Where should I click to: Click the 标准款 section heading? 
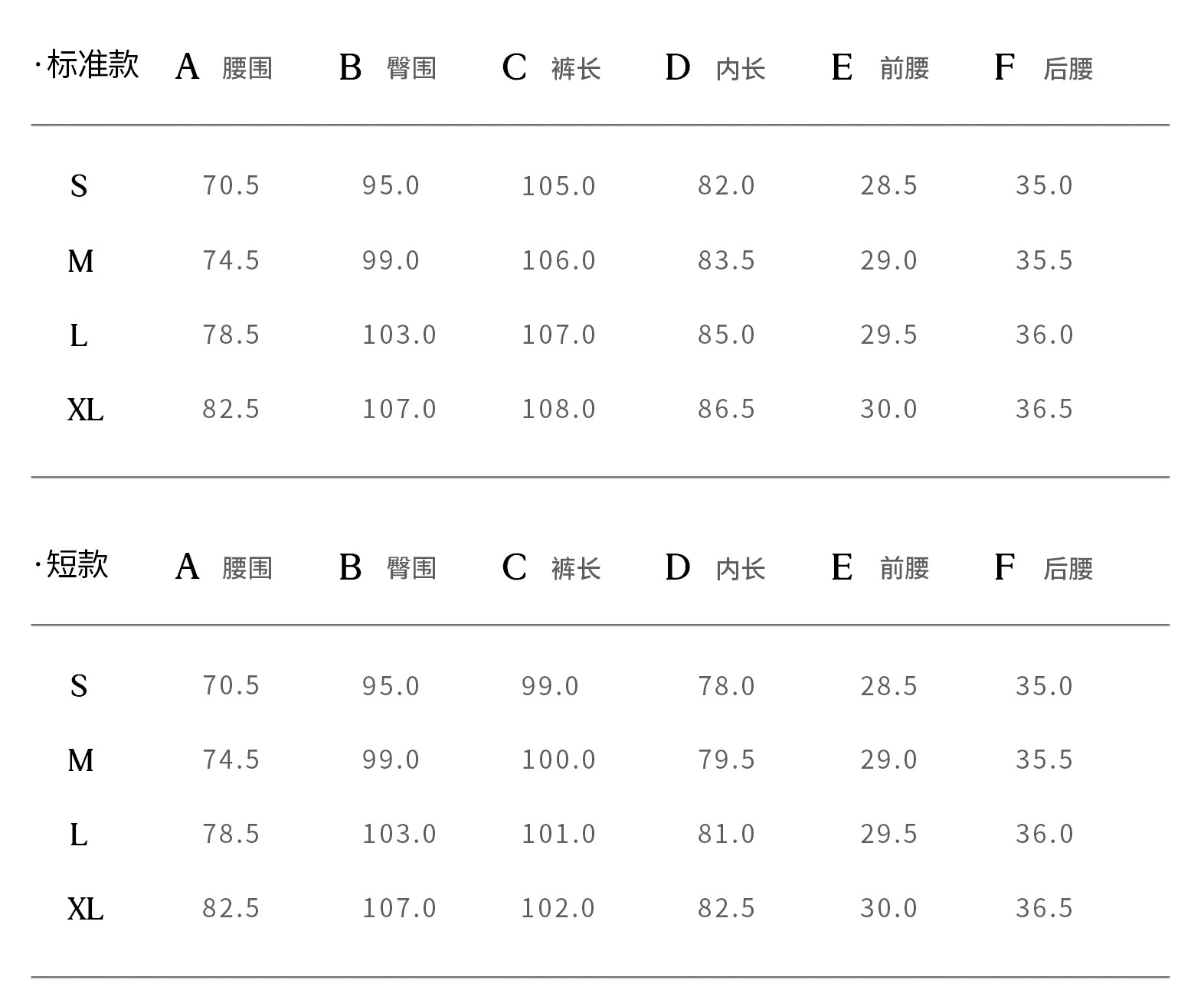(92, 64)
